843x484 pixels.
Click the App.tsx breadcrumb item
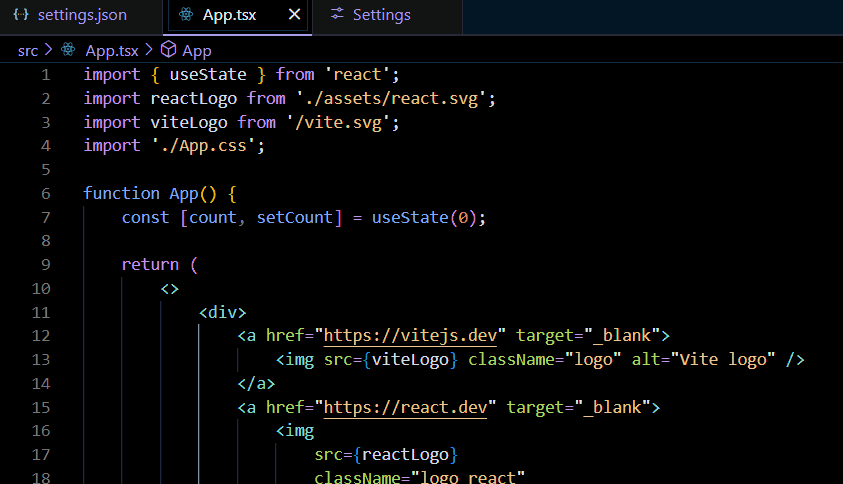(112, 51)
